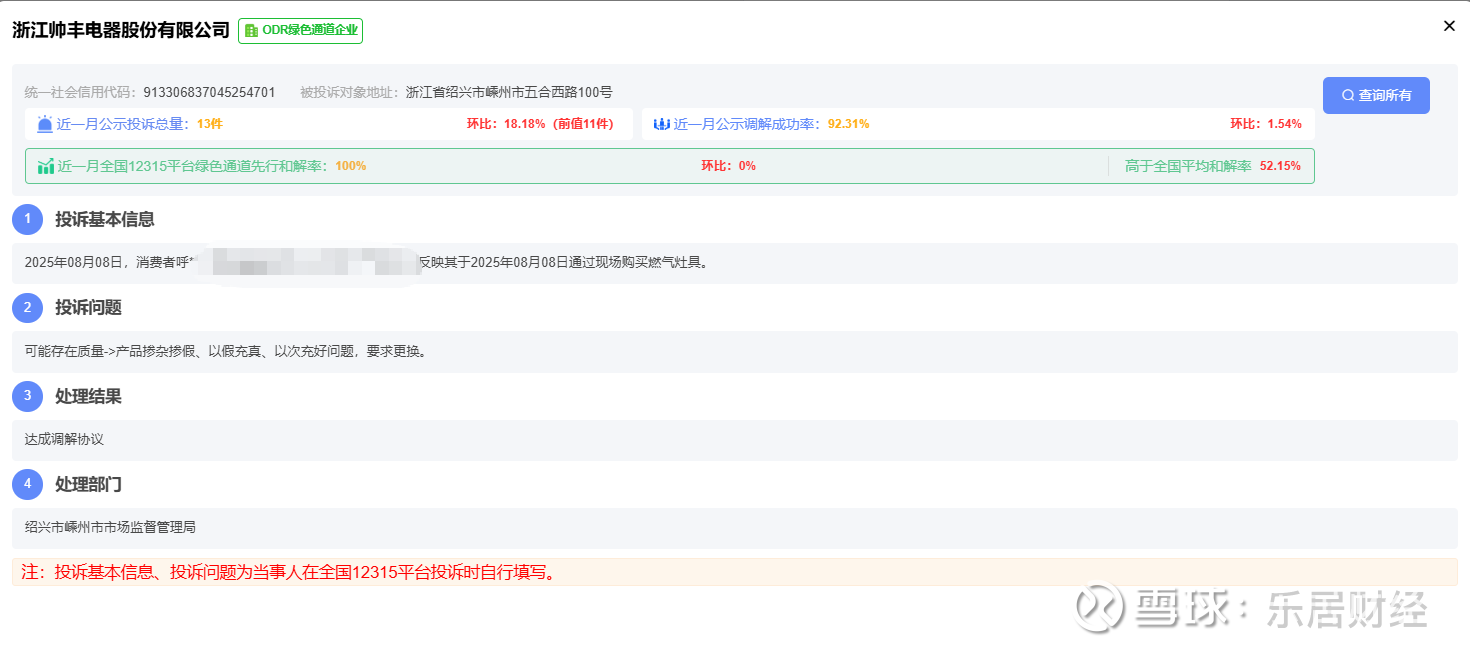
Task: Click the complaint total value 13件
Action: coord(209,124)
